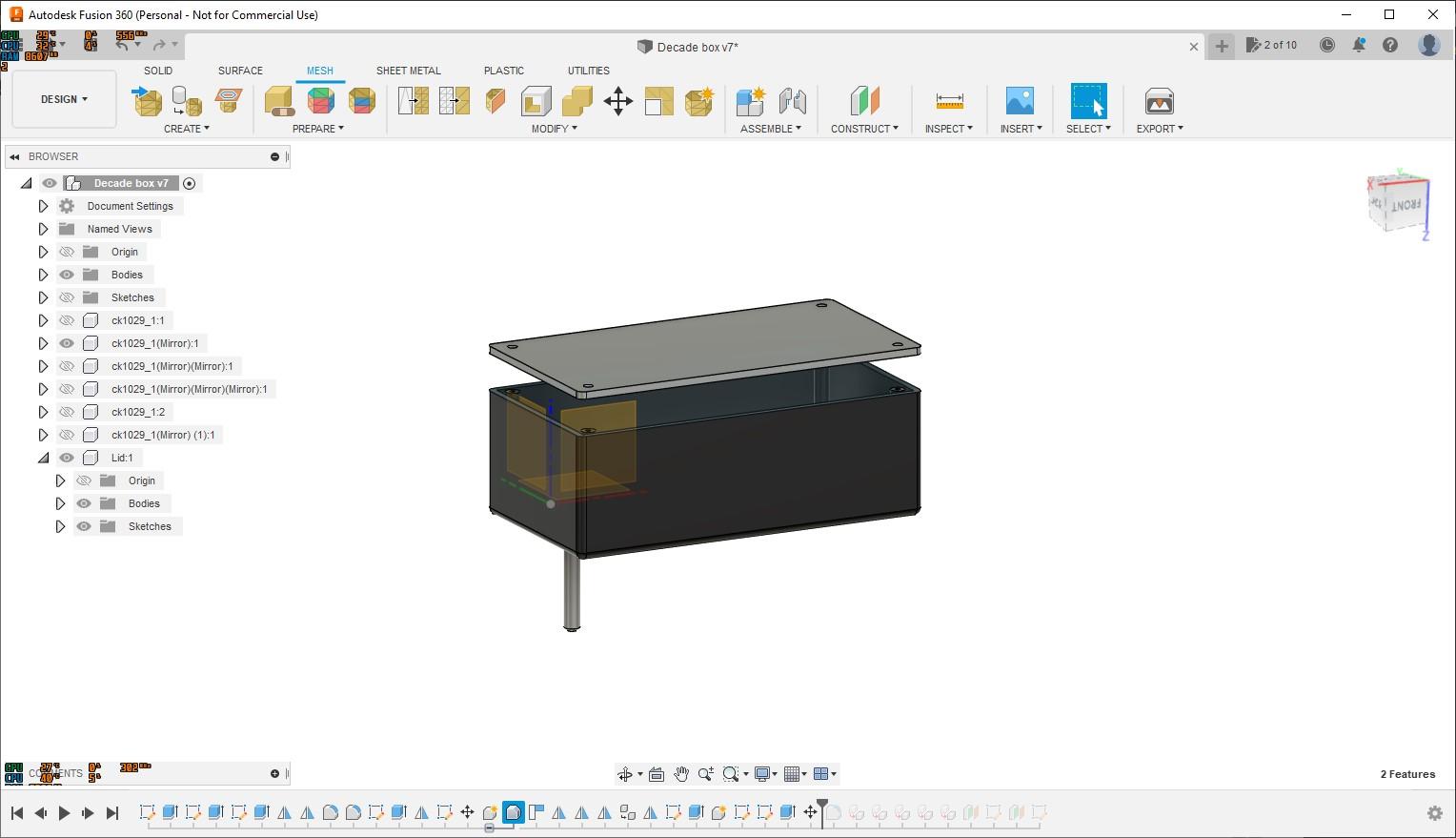Open the DESIGN workspace dropdown

click(x=64, y=99)
